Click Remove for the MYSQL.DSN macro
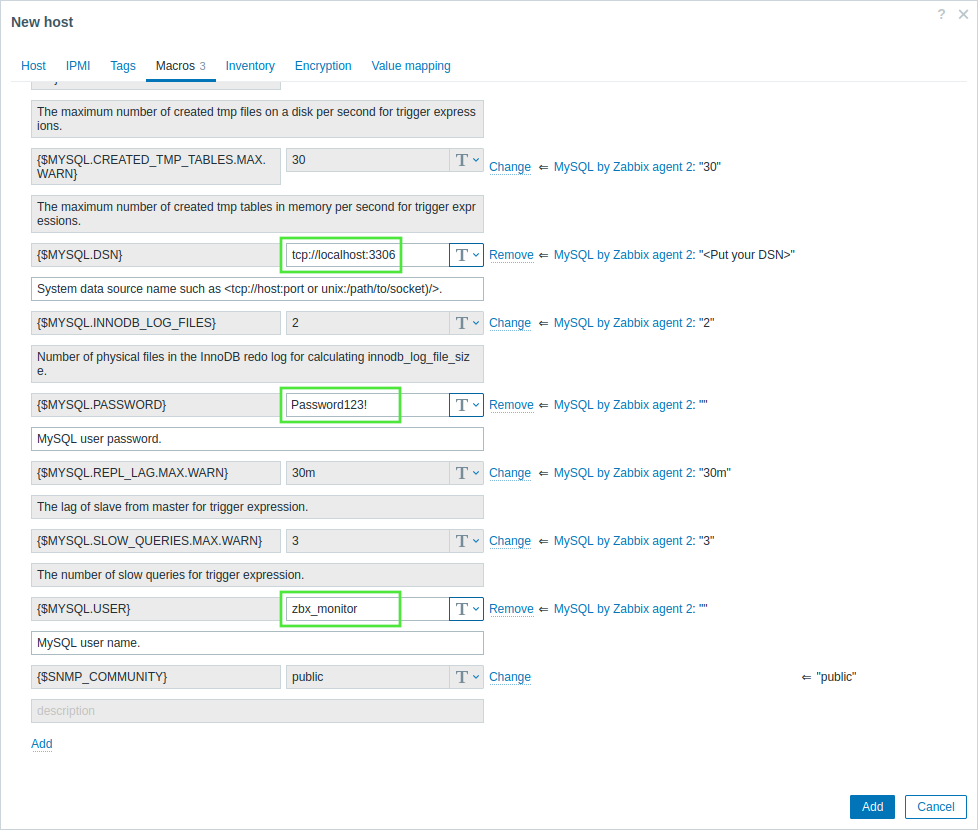Viewport: 978px width, 830px height. tap(511, 254)
